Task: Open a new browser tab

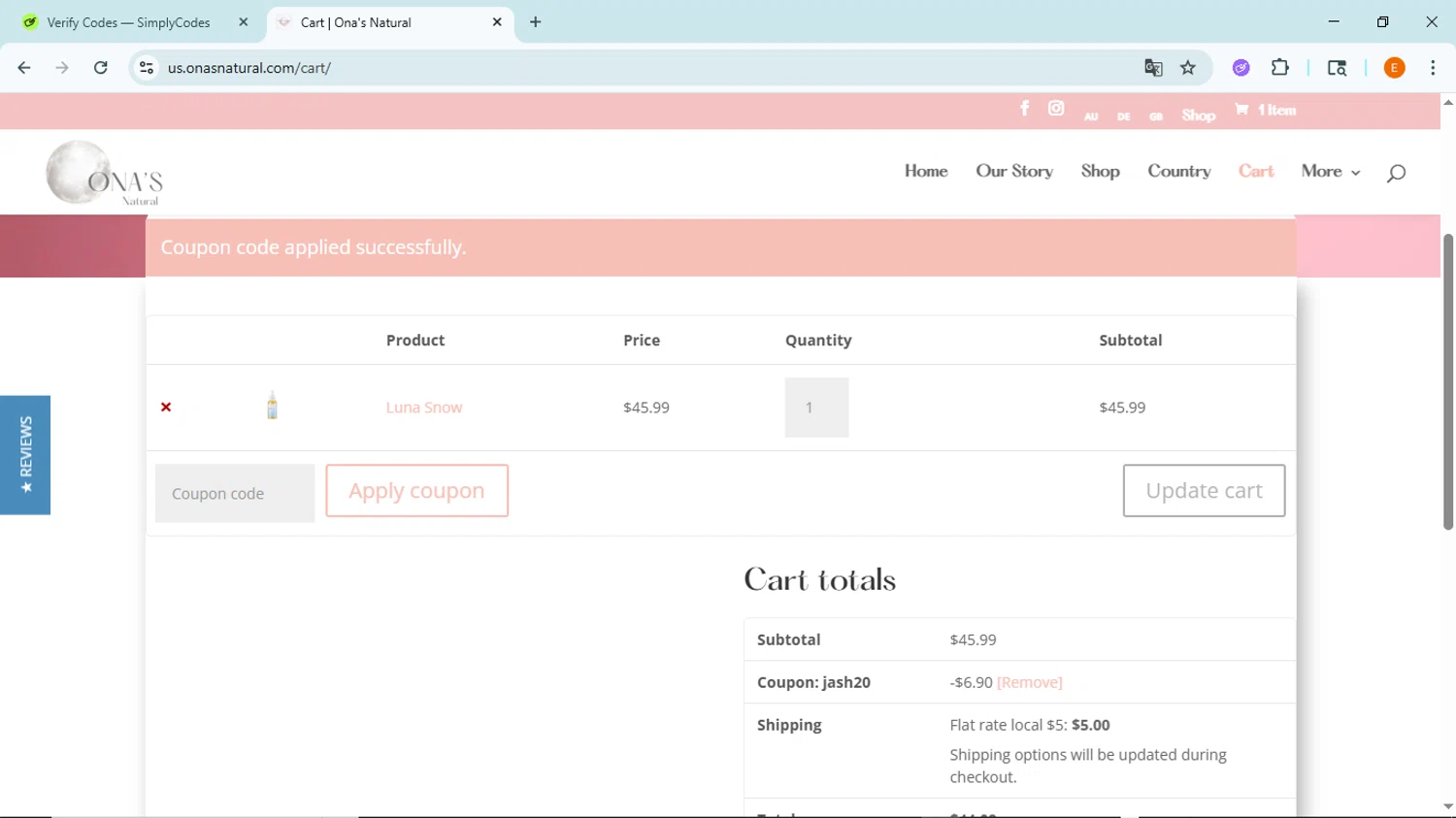Action: (536, 22)
